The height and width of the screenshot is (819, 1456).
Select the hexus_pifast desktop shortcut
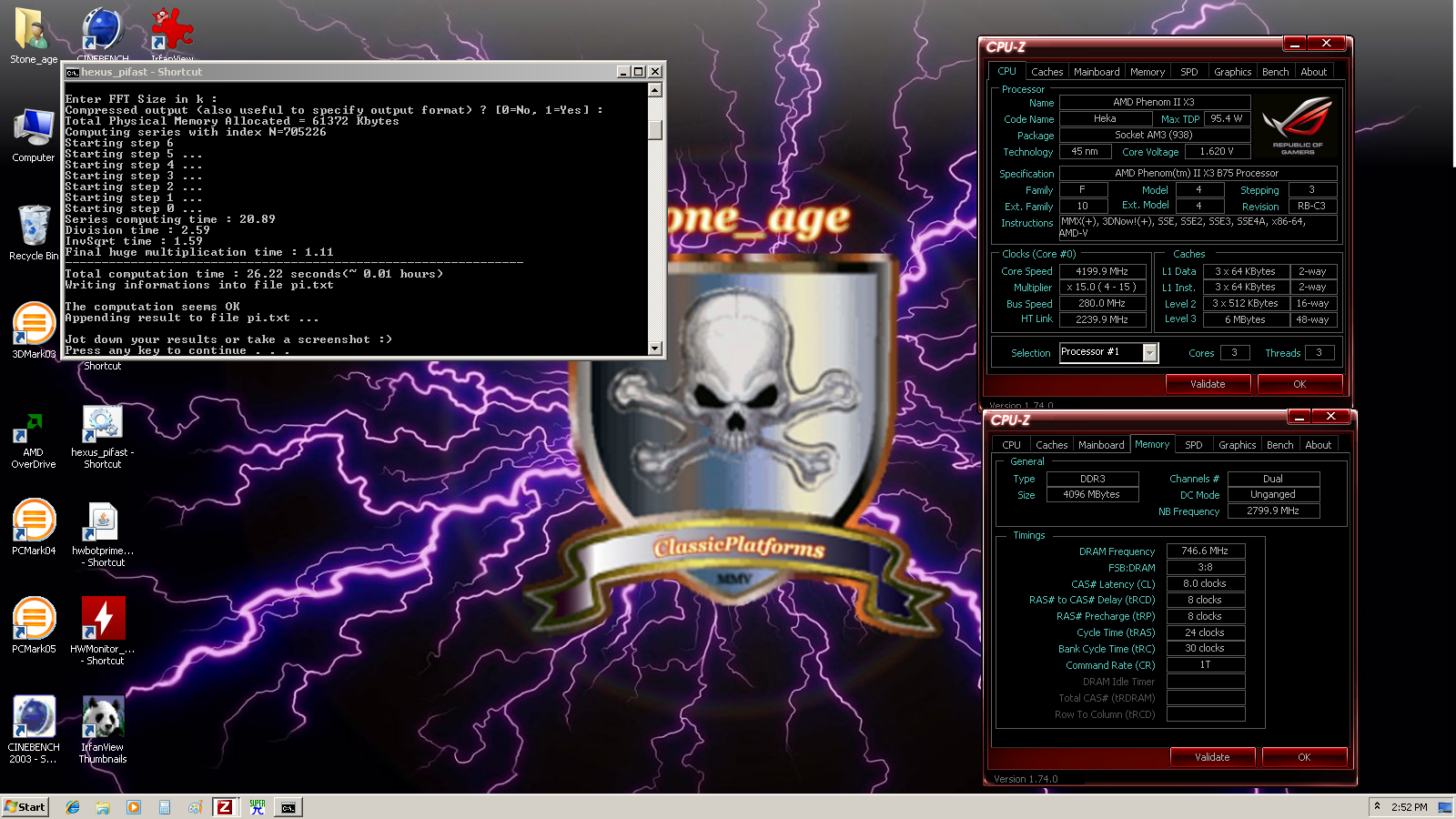(102, 423)
